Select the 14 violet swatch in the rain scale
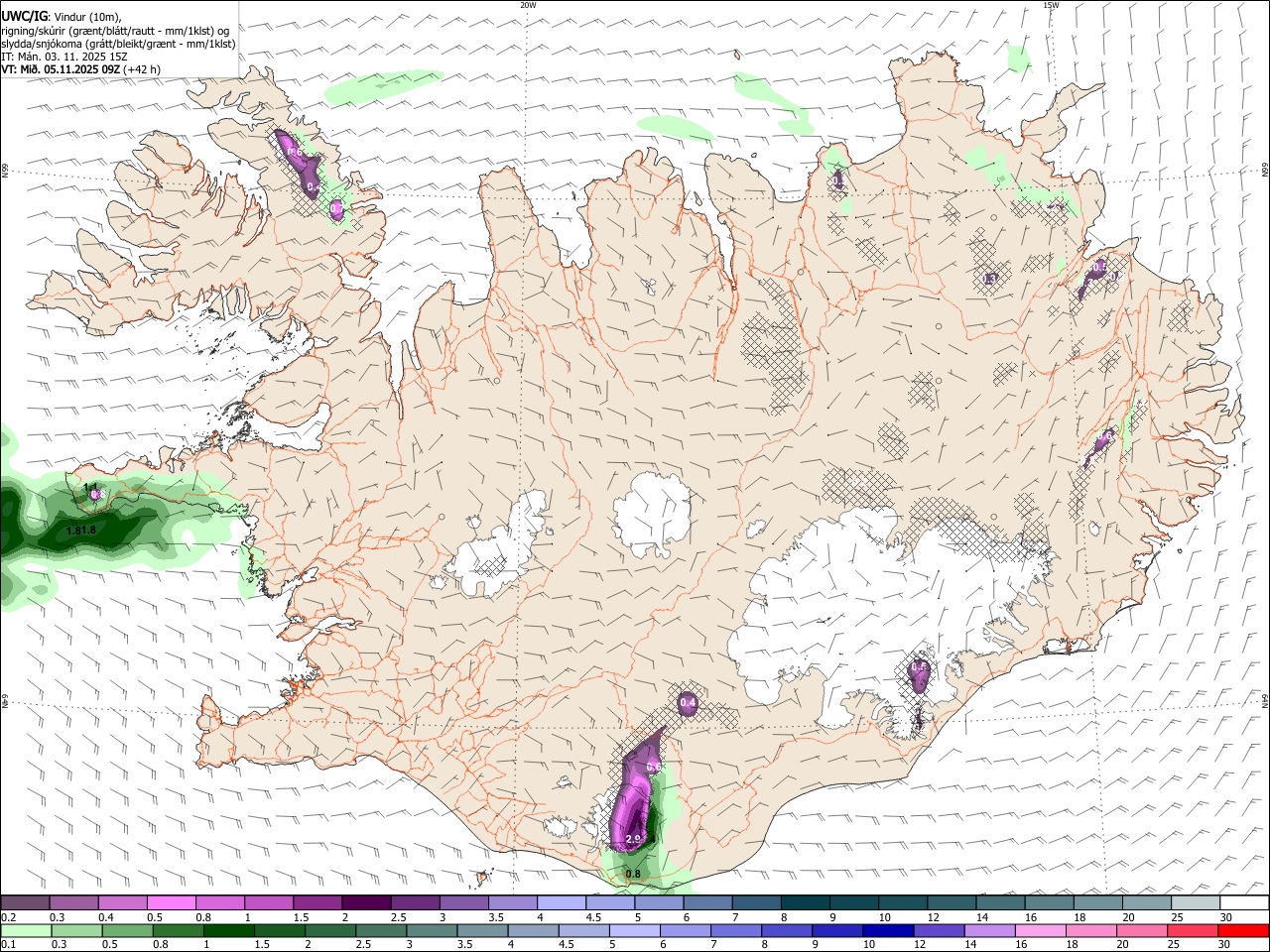The image size is (1270, 952). pyautogui.click(x=990, y=931)
